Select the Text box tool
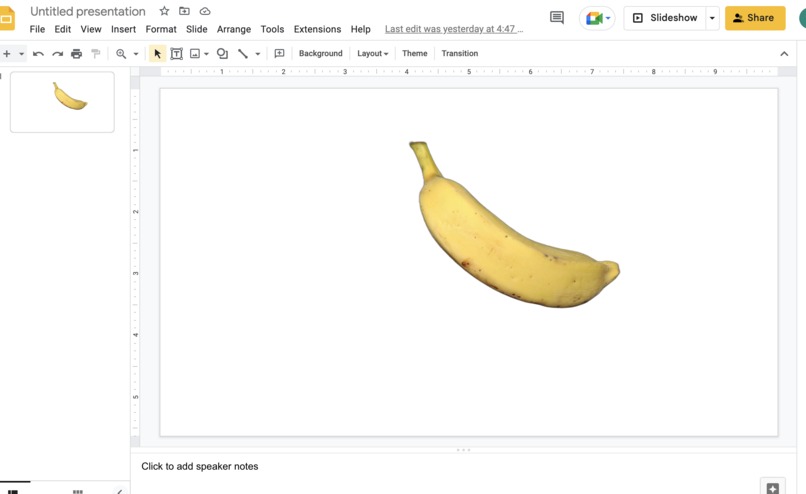The image size is (806, 494). 176,53
